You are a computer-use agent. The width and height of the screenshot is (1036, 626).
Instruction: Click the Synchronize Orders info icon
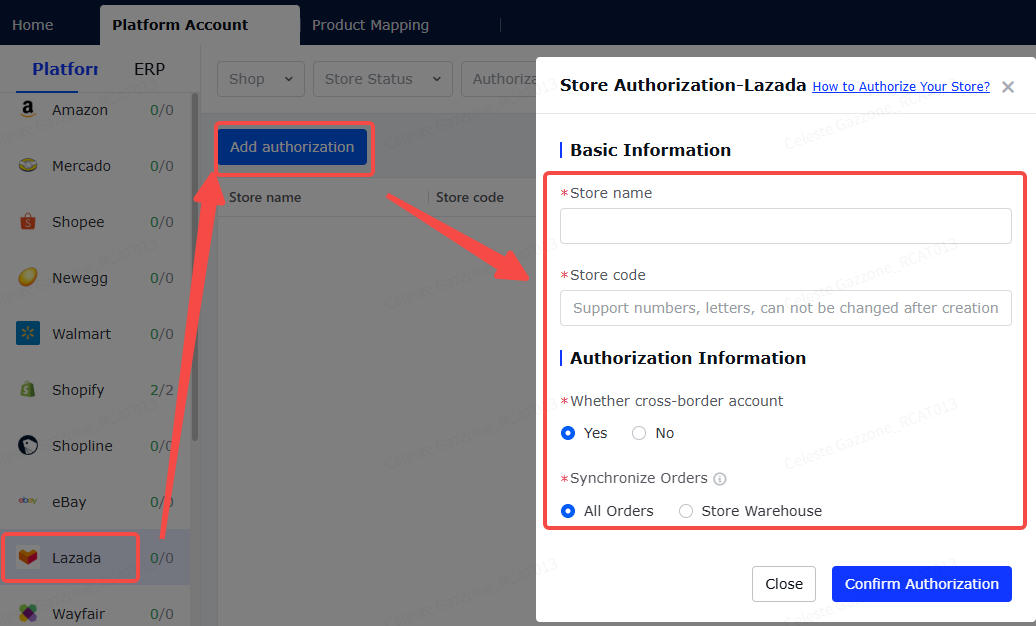coord(720,479)
